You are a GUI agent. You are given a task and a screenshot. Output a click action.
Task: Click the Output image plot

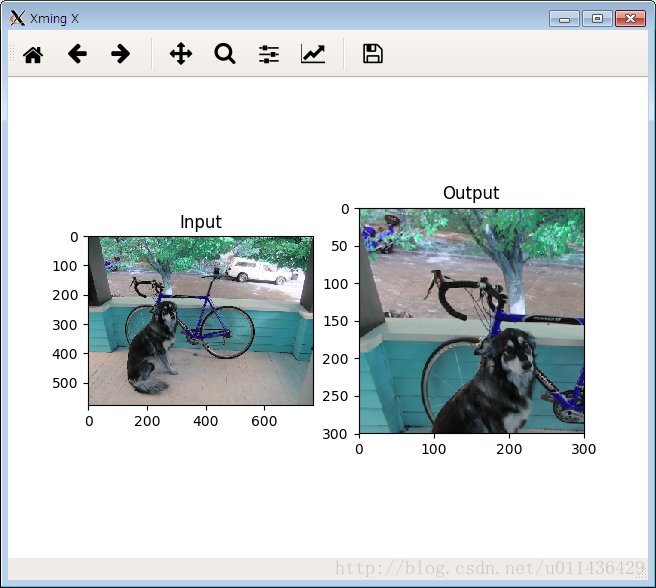click(472, 321)
